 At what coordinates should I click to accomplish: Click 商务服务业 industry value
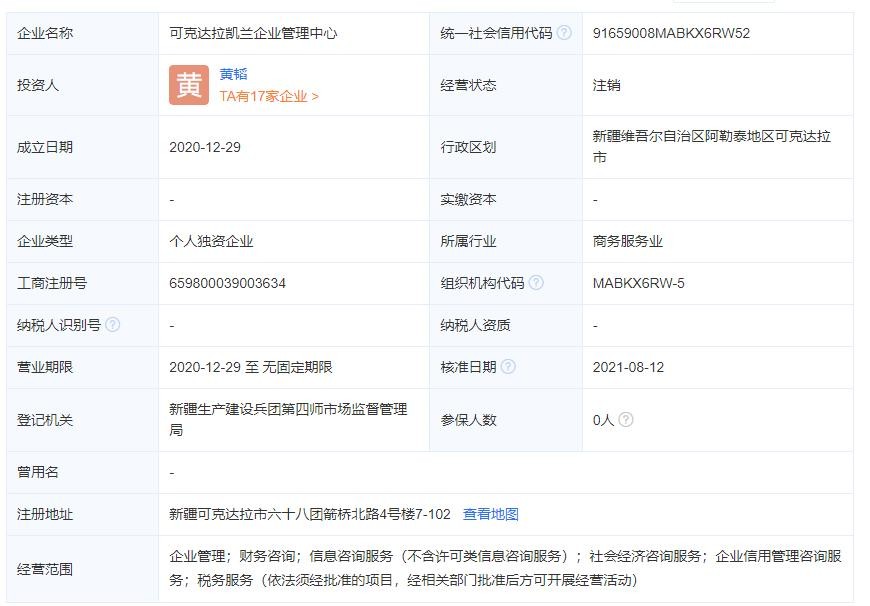(x=627, y=241)
